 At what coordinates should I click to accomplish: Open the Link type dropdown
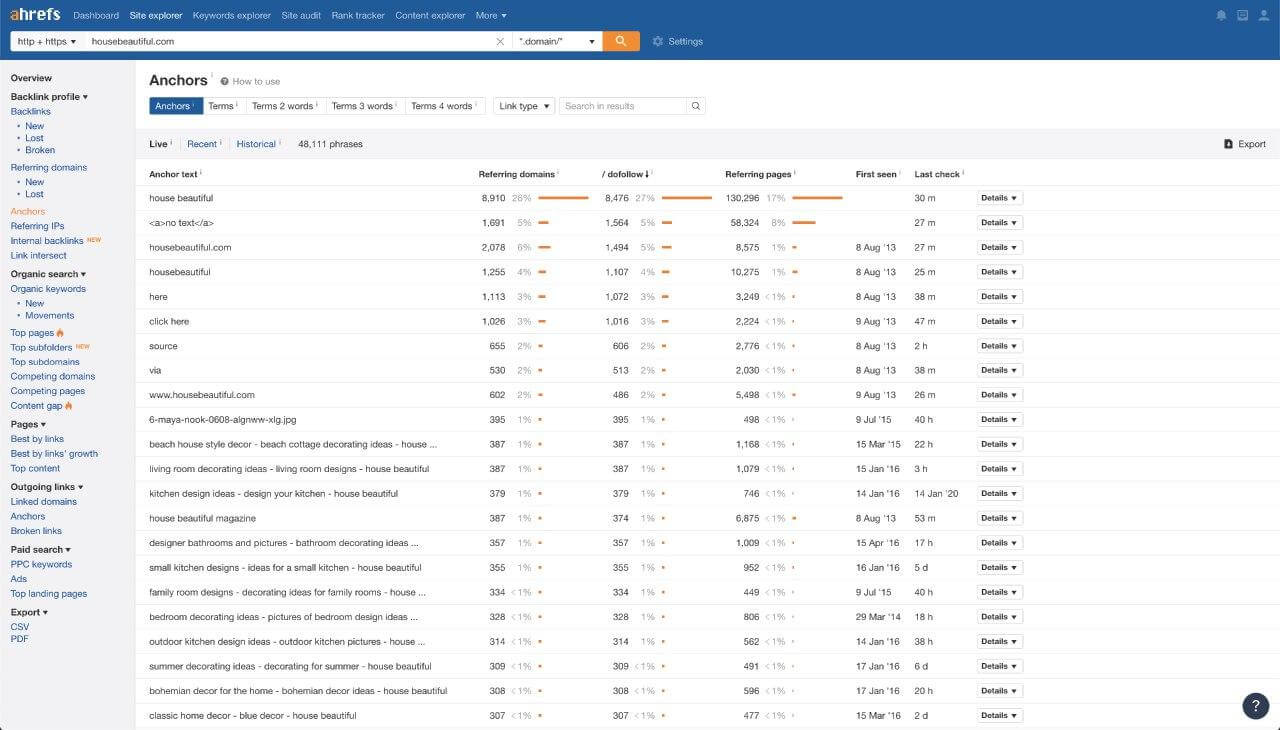[524, 106]
